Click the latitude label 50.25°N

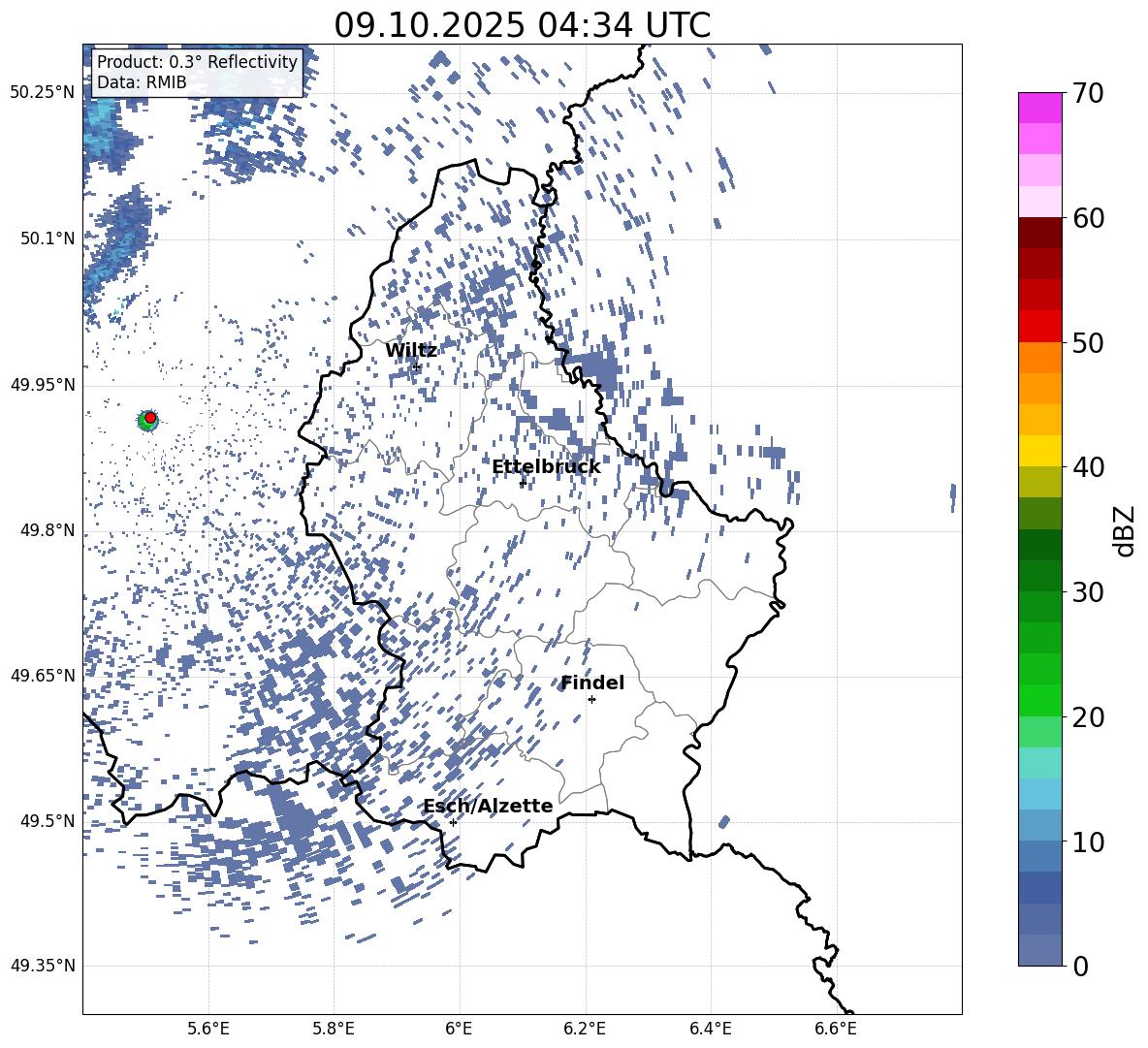[x=43, y=93]
